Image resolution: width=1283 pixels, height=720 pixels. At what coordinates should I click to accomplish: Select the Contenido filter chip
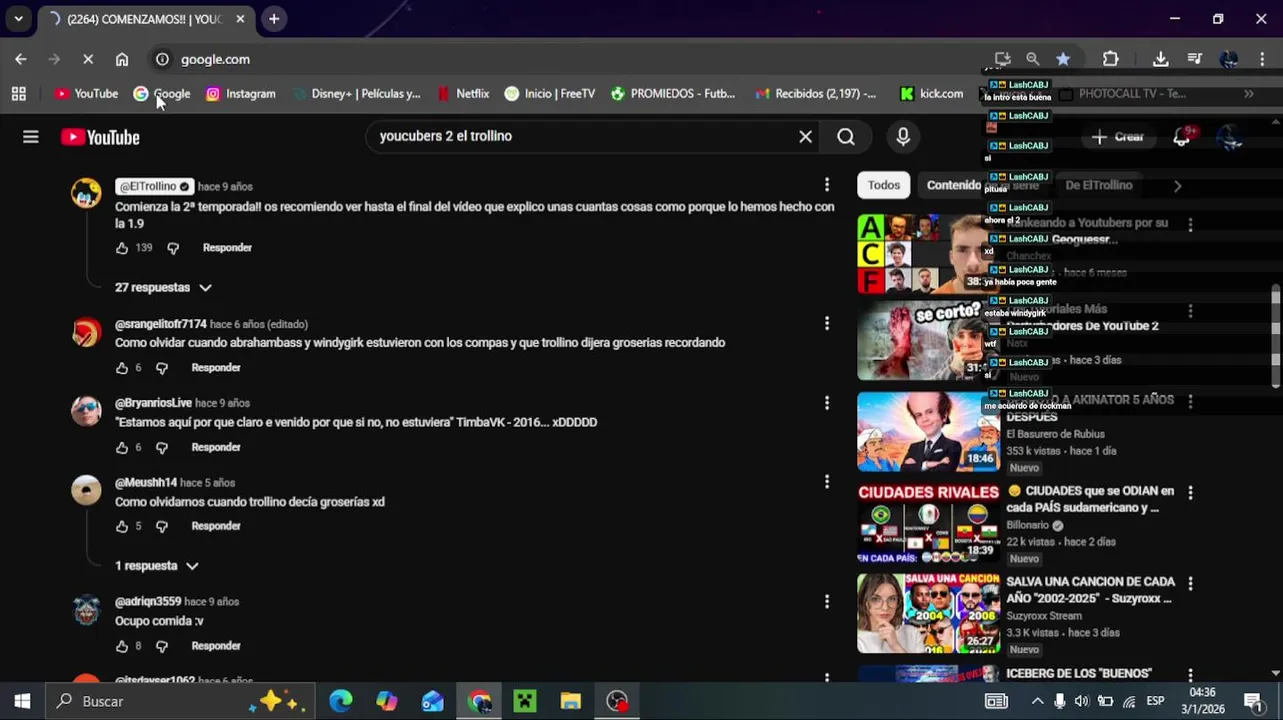[954, 185]
